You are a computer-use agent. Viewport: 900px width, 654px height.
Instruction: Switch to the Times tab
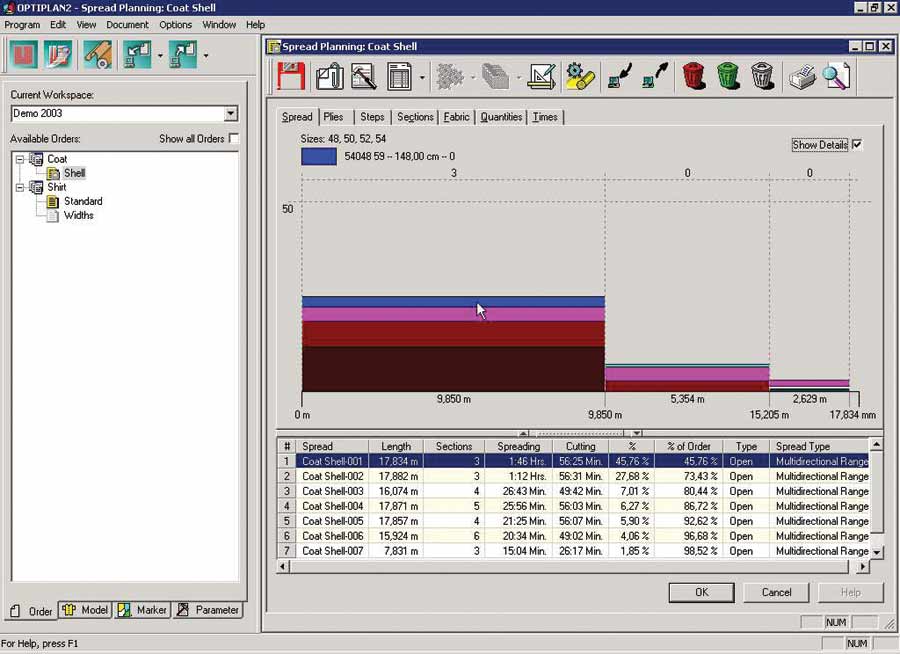(x=545, y=117)
